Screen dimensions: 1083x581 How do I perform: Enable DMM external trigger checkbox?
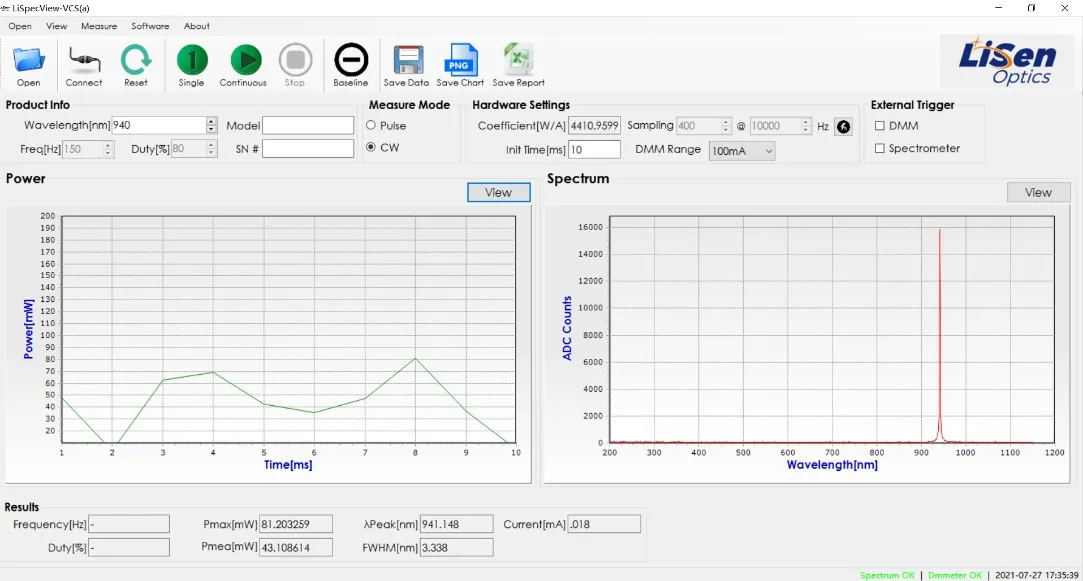pos(880,126)
